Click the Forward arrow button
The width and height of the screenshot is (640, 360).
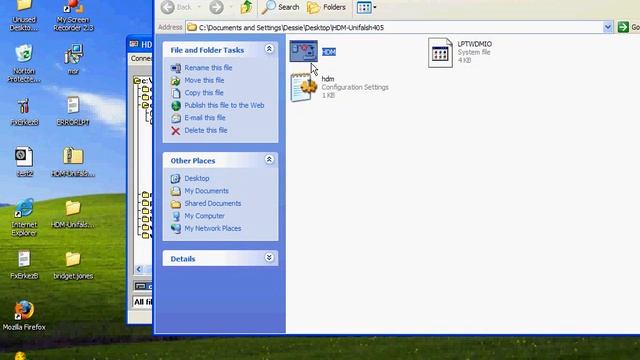(x=216, y=7)
